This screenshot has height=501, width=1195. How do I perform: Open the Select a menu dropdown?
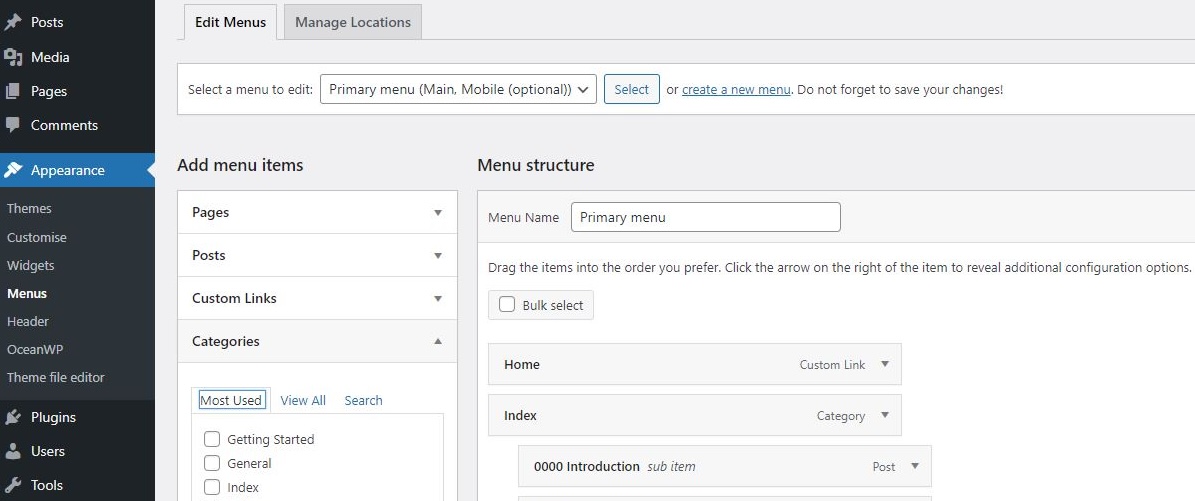[x=458, y=89]
